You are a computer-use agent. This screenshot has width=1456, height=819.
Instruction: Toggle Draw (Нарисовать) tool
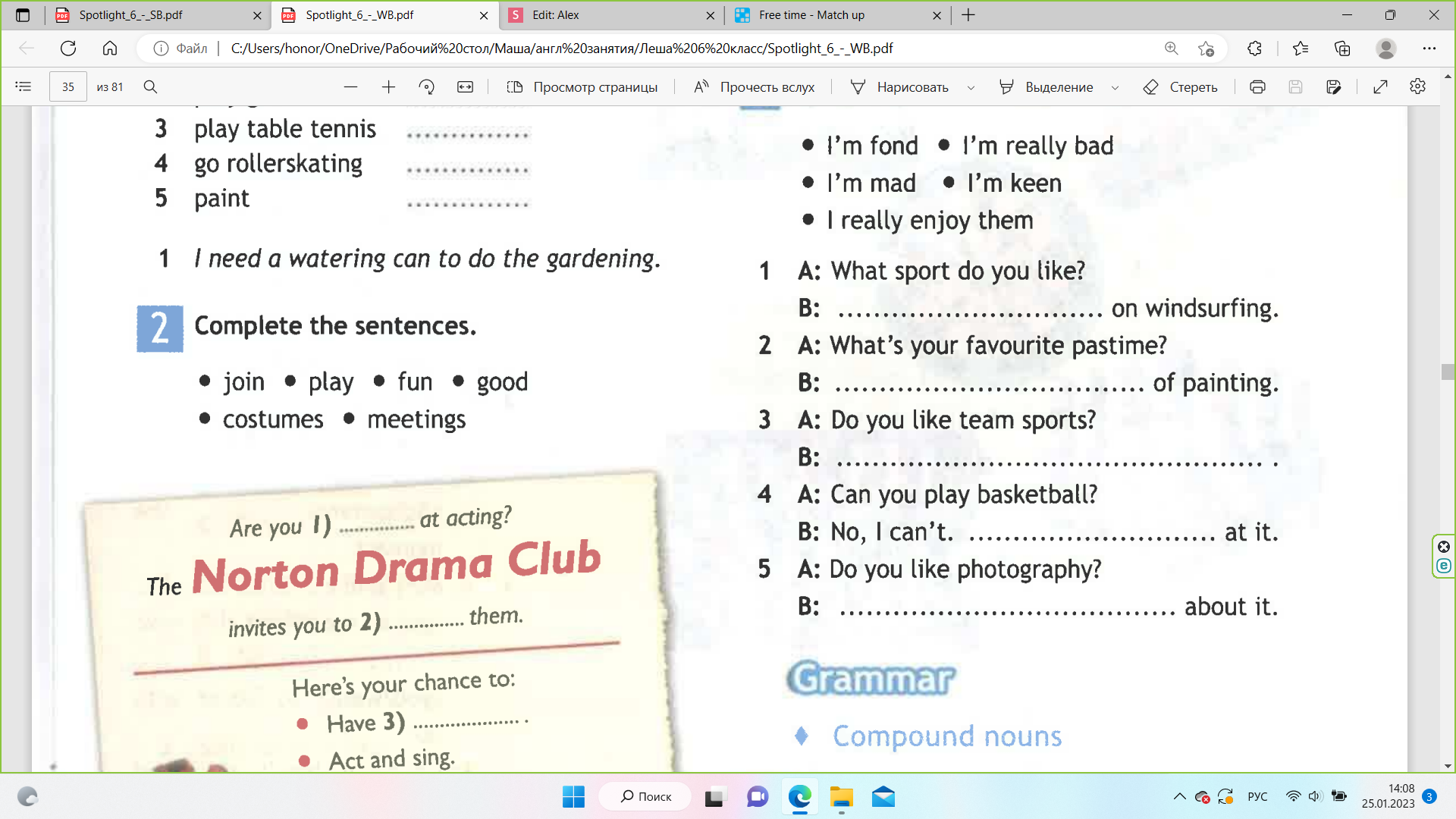point(900,87)
